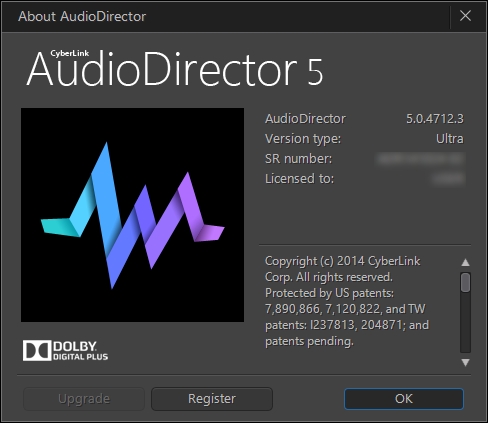Screen dimensions: 488x423
Task: Select the version number 5.0.4712.3
Action: tap(435, 119)
